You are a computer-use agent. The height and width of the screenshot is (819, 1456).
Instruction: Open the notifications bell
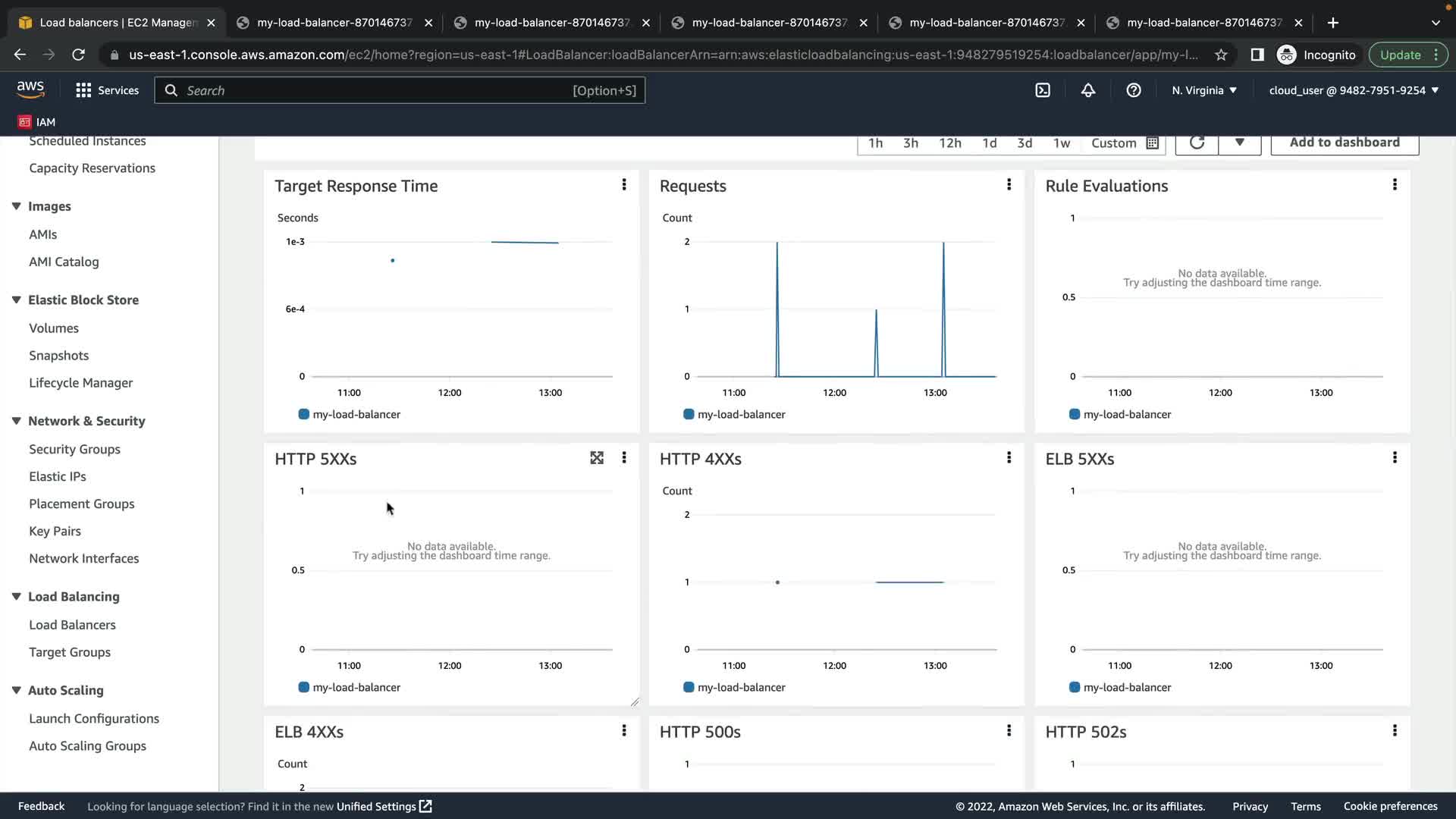[x=1088, y=90]
